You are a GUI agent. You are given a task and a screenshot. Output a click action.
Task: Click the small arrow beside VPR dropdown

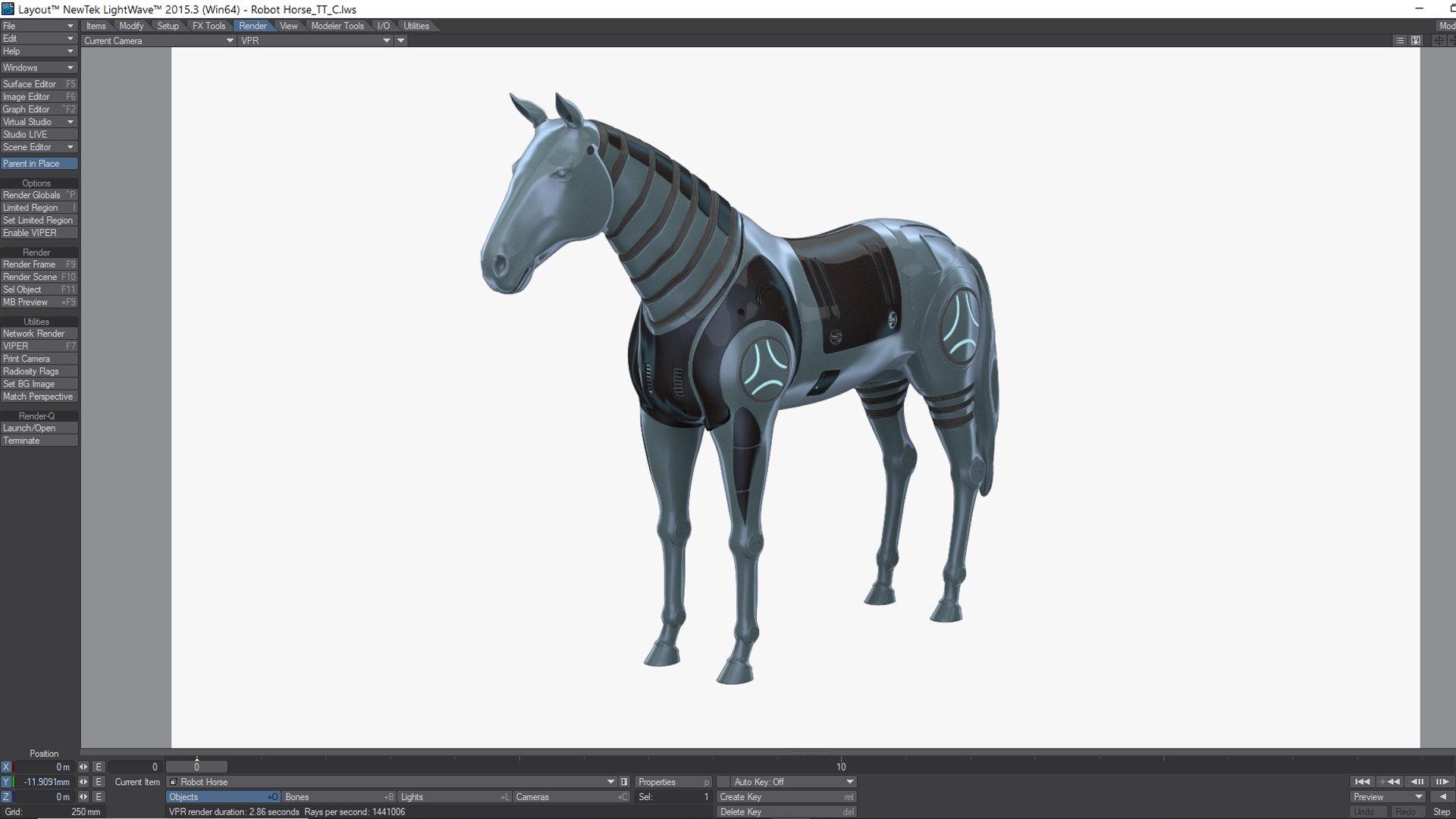[x=401, y=41]
